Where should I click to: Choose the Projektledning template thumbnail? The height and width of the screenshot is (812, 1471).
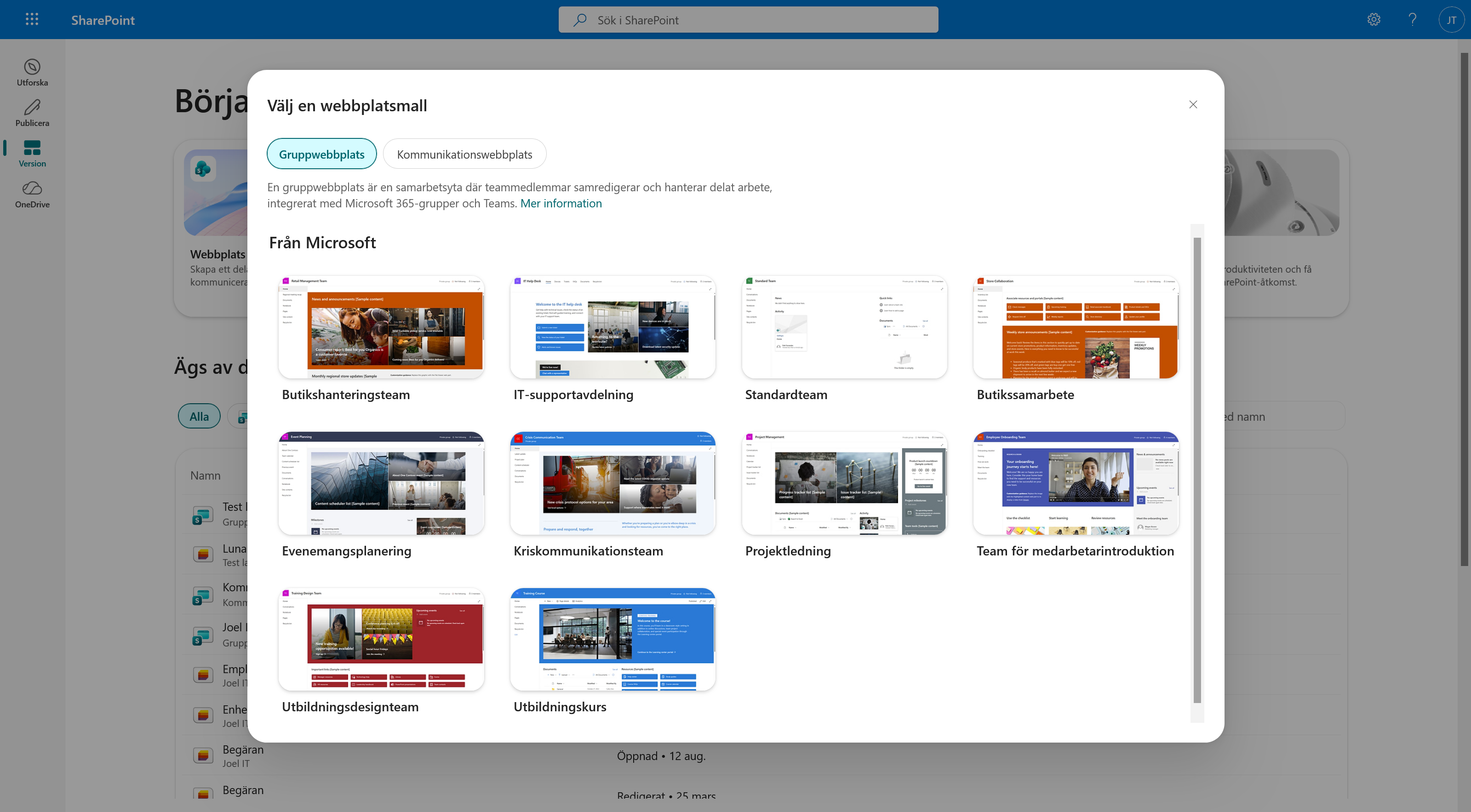click(844, 483)
